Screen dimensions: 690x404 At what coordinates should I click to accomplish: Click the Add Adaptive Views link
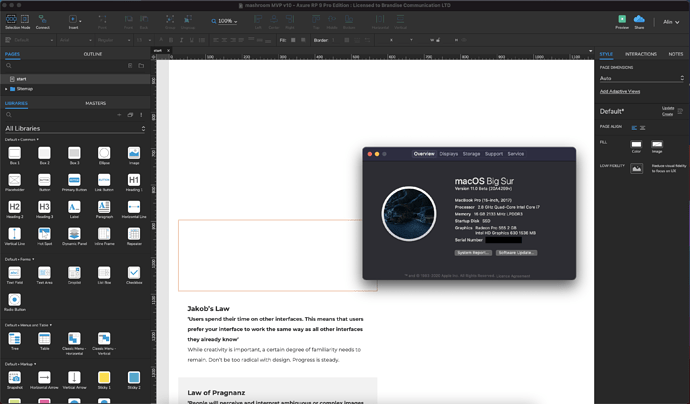[620, 92]
